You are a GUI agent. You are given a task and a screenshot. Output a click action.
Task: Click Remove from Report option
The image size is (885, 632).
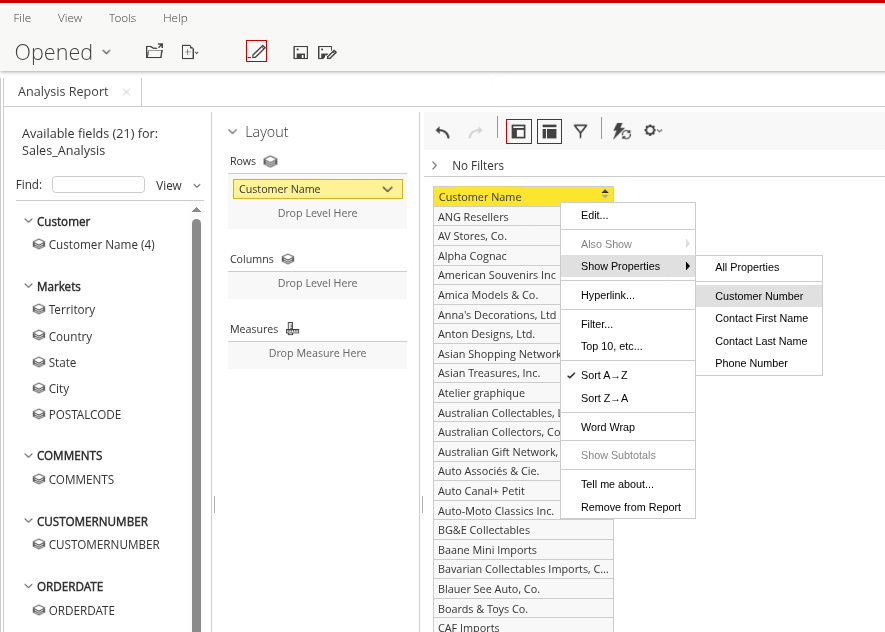click(630, 507)
